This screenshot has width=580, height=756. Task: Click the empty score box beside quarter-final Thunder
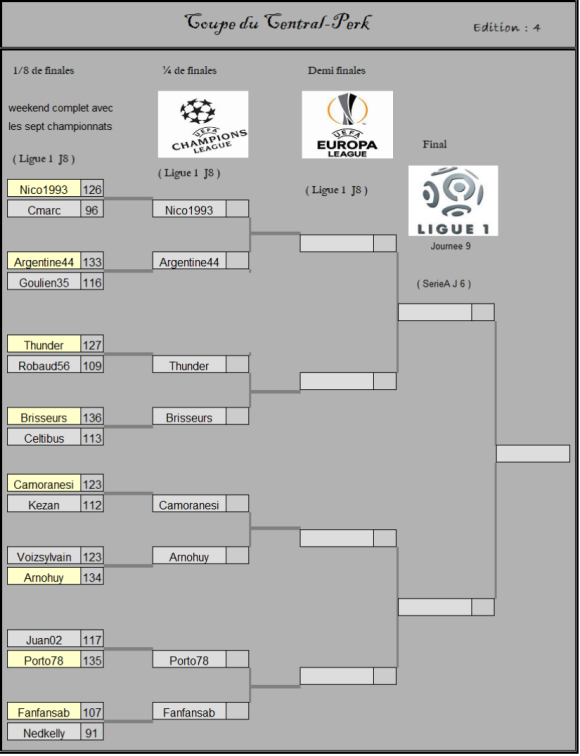click(x=237, y=364)
